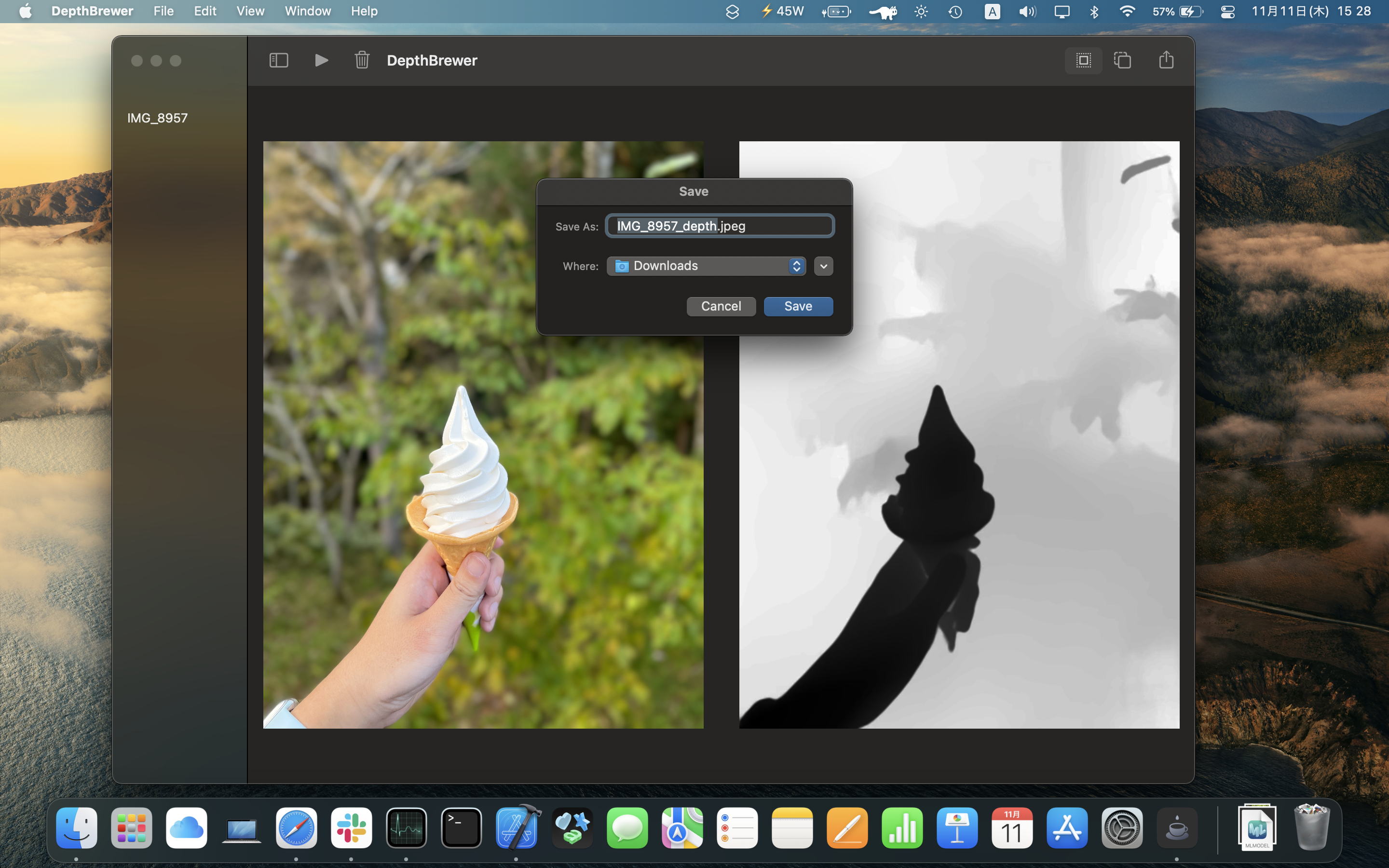Image resolution: width=1389 pixels, height=868 pixels.
Task: Click the trash delete icon
Action: coord(362,60)
